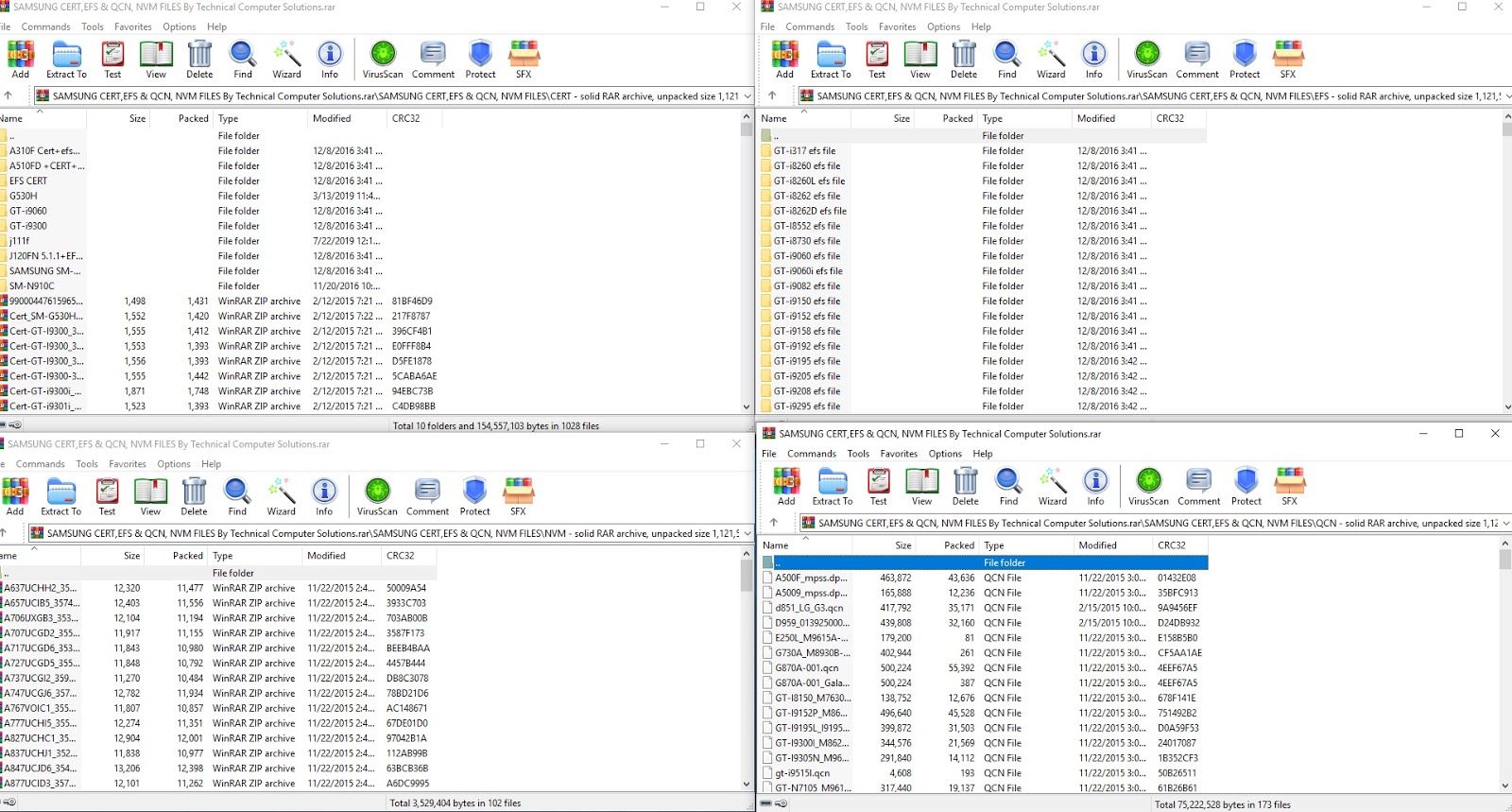Click VirusScan icon in the QCN window

coord(1148,486)
